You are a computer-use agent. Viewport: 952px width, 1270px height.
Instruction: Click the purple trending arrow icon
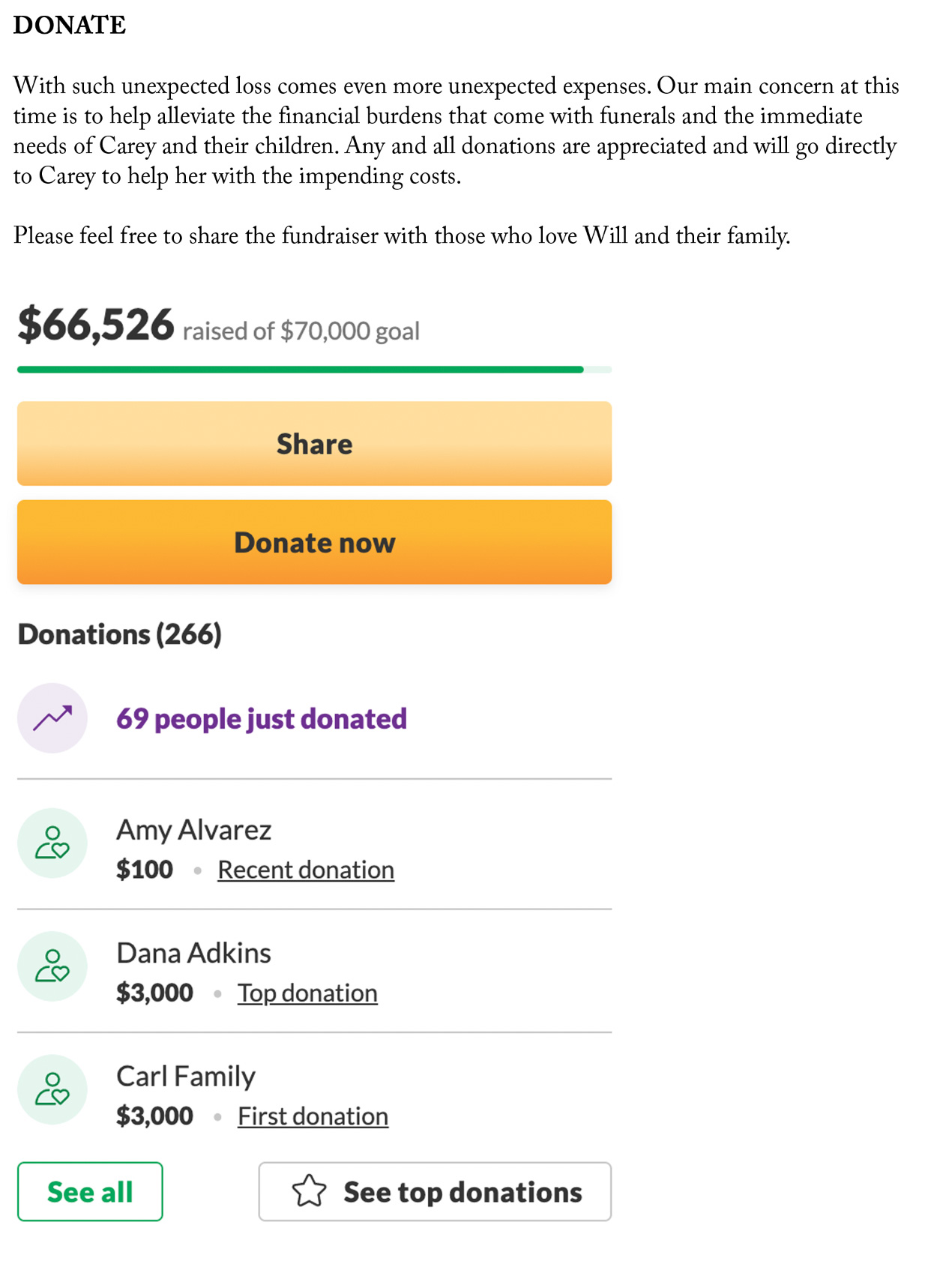point(52,718)
